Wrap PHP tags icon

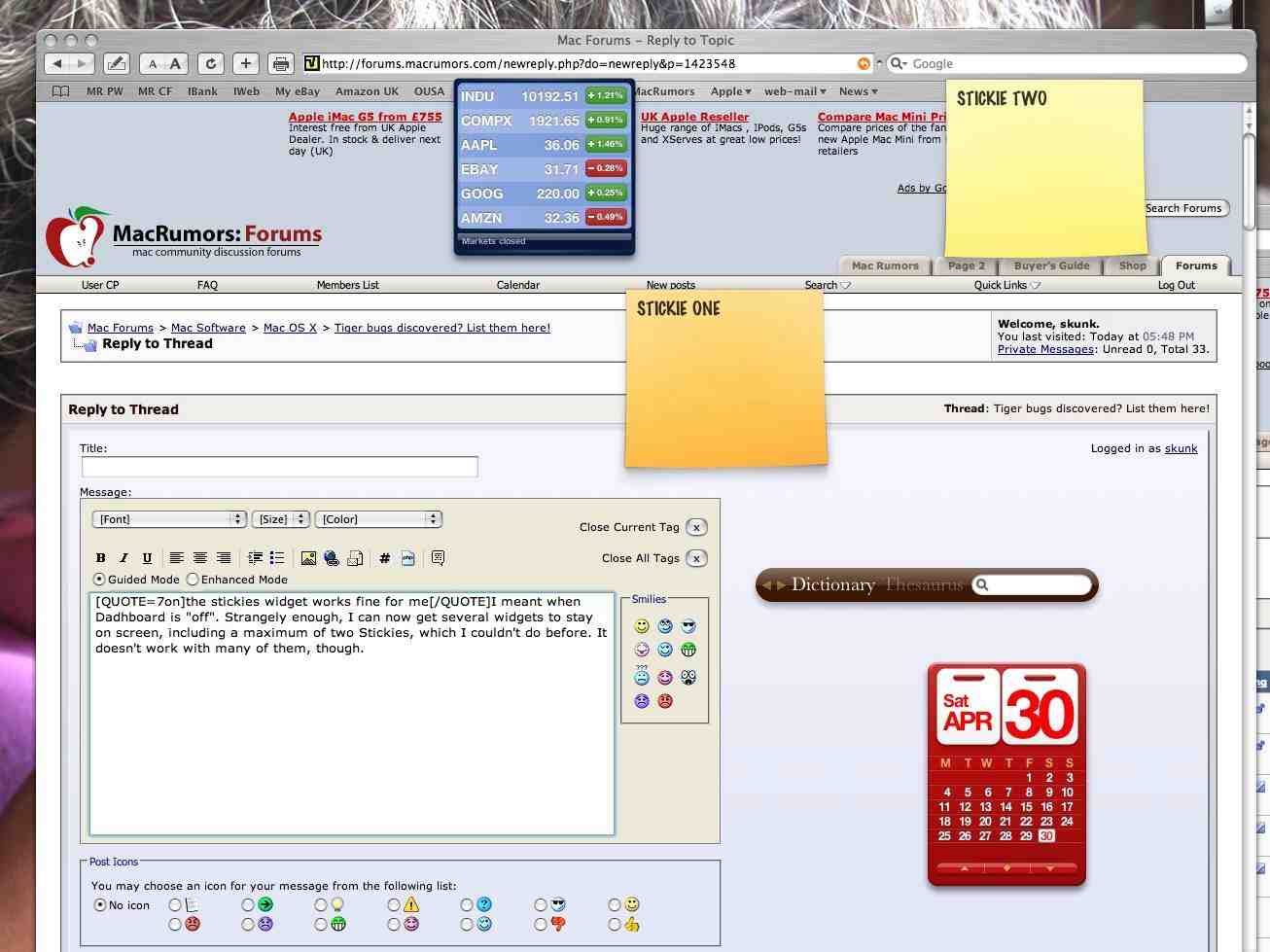(408, 558)
